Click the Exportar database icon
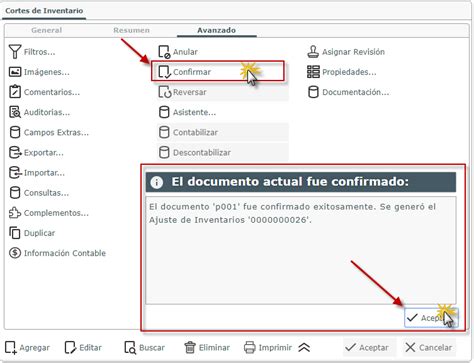Screen dimensions: 474x363 click(15, 152)
